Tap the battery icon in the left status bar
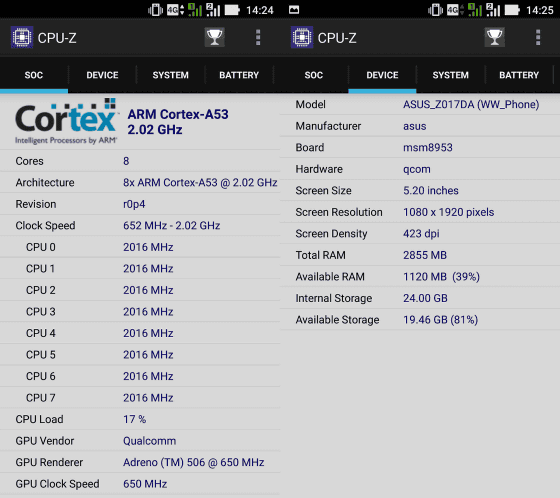 [x=232, y=10]
